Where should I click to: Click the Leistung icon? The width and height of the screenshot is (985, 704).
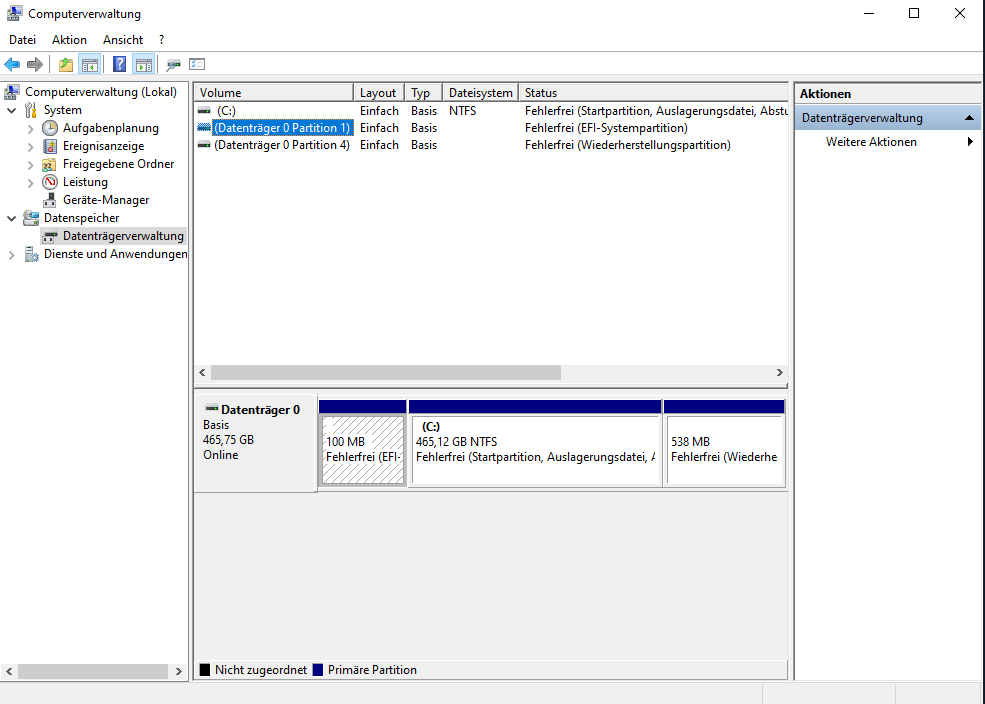pyautogui.click(x=50, y=182)
